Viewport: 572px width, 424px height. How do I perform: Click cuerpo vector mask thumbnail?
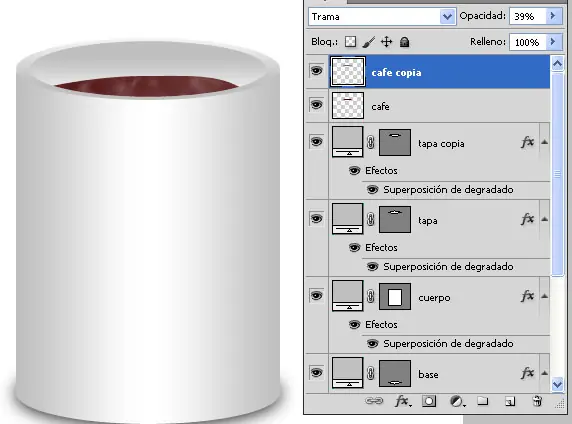pyautogui.click(x=395, y=296)
